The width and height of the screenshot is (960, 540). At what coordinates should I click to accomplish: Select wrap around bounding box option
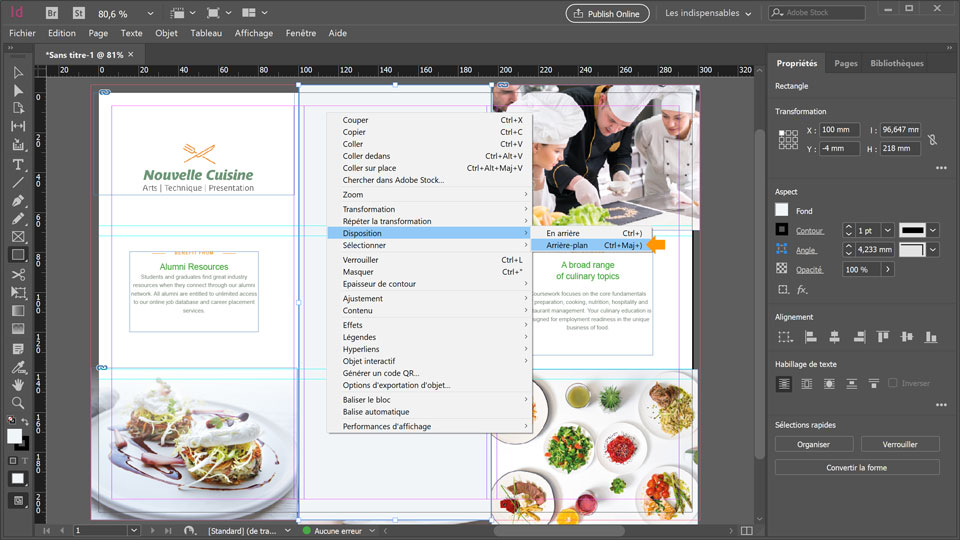[807, 384]
